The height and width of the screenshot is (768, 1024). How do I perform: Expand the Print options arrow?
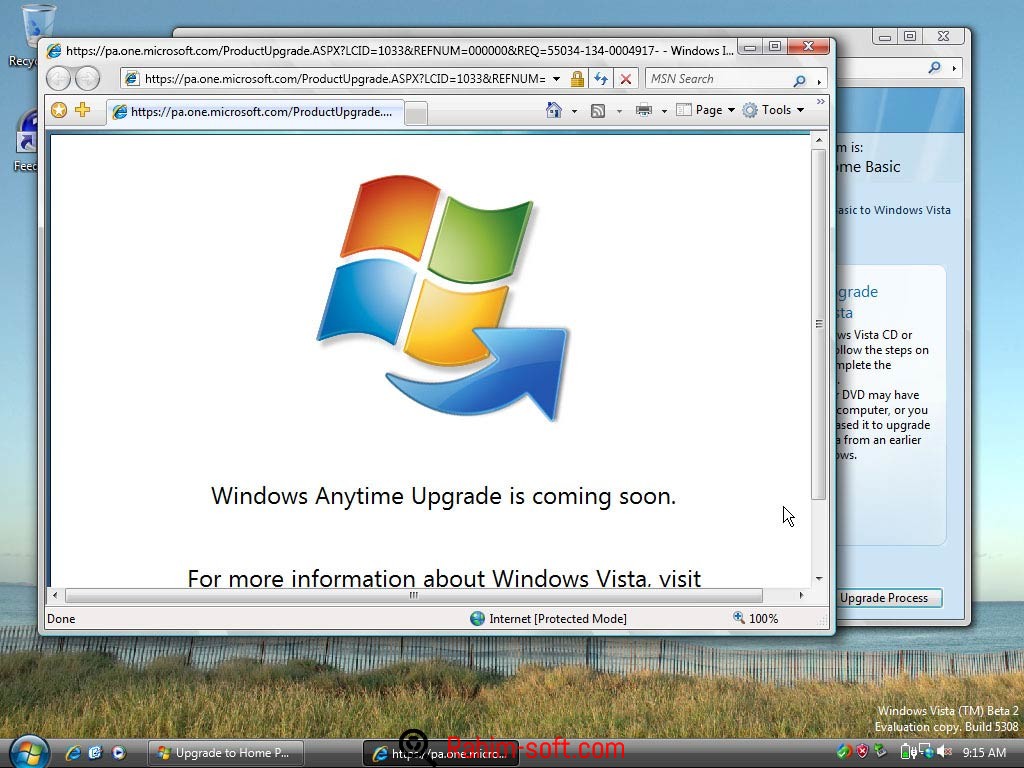664,111
